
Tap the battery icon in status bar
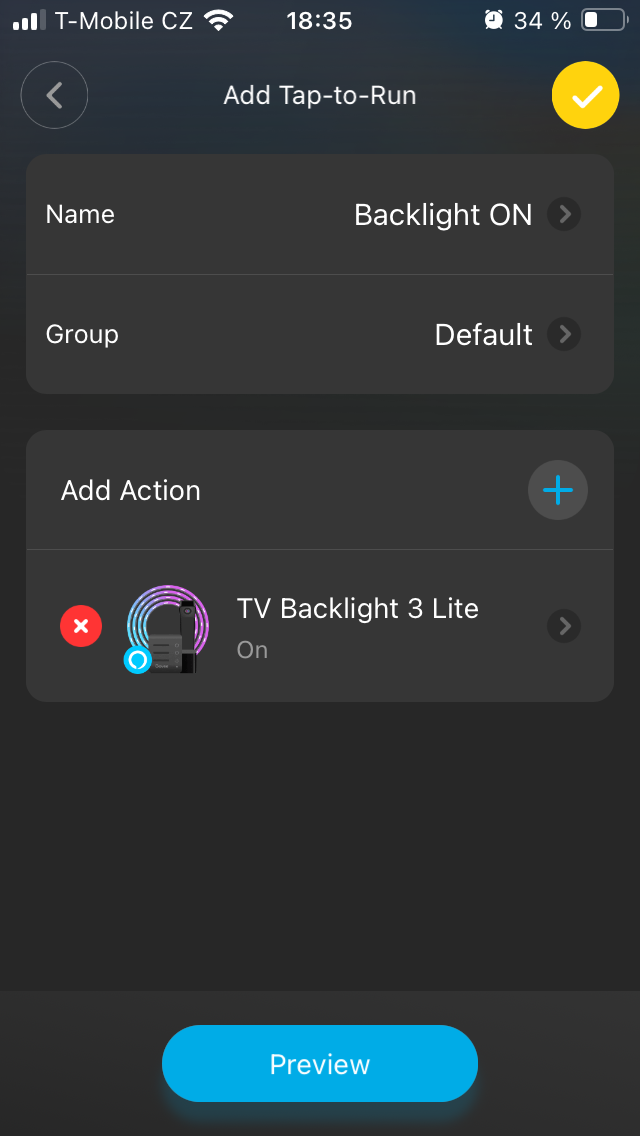(x=603, y=20)
